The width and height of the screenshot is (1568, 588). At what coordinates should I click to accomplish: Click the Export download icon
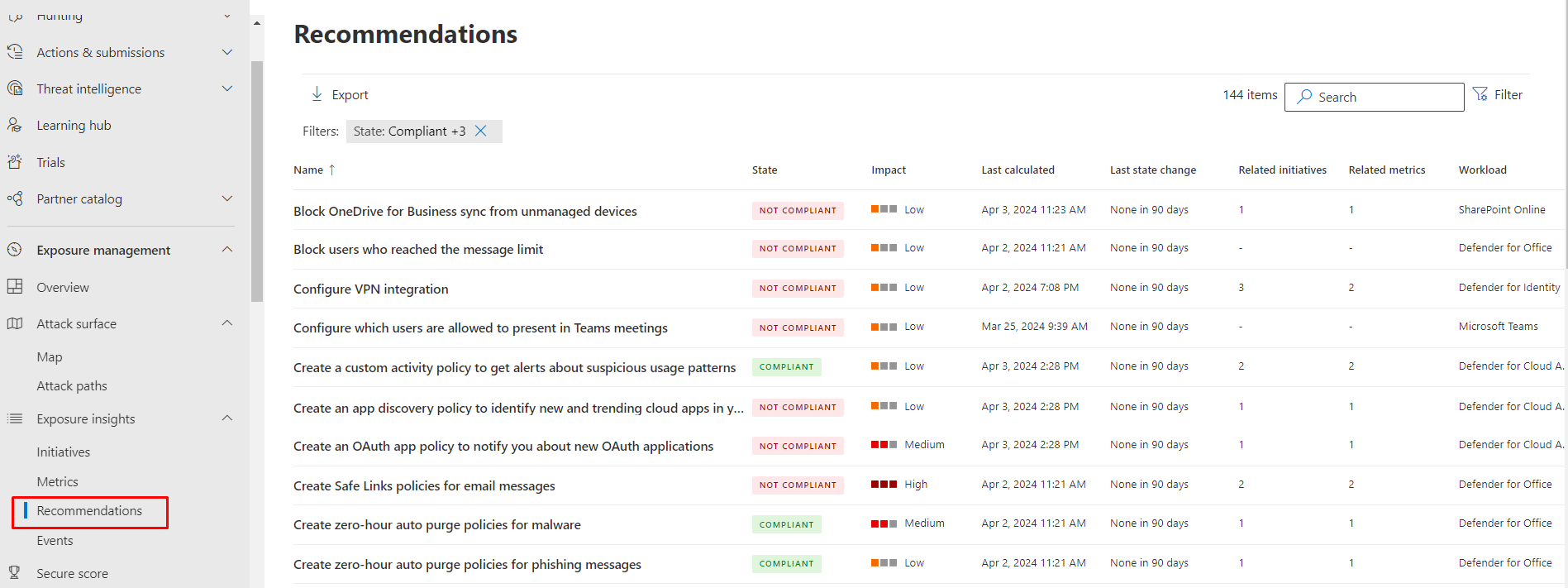click(317, 94)
